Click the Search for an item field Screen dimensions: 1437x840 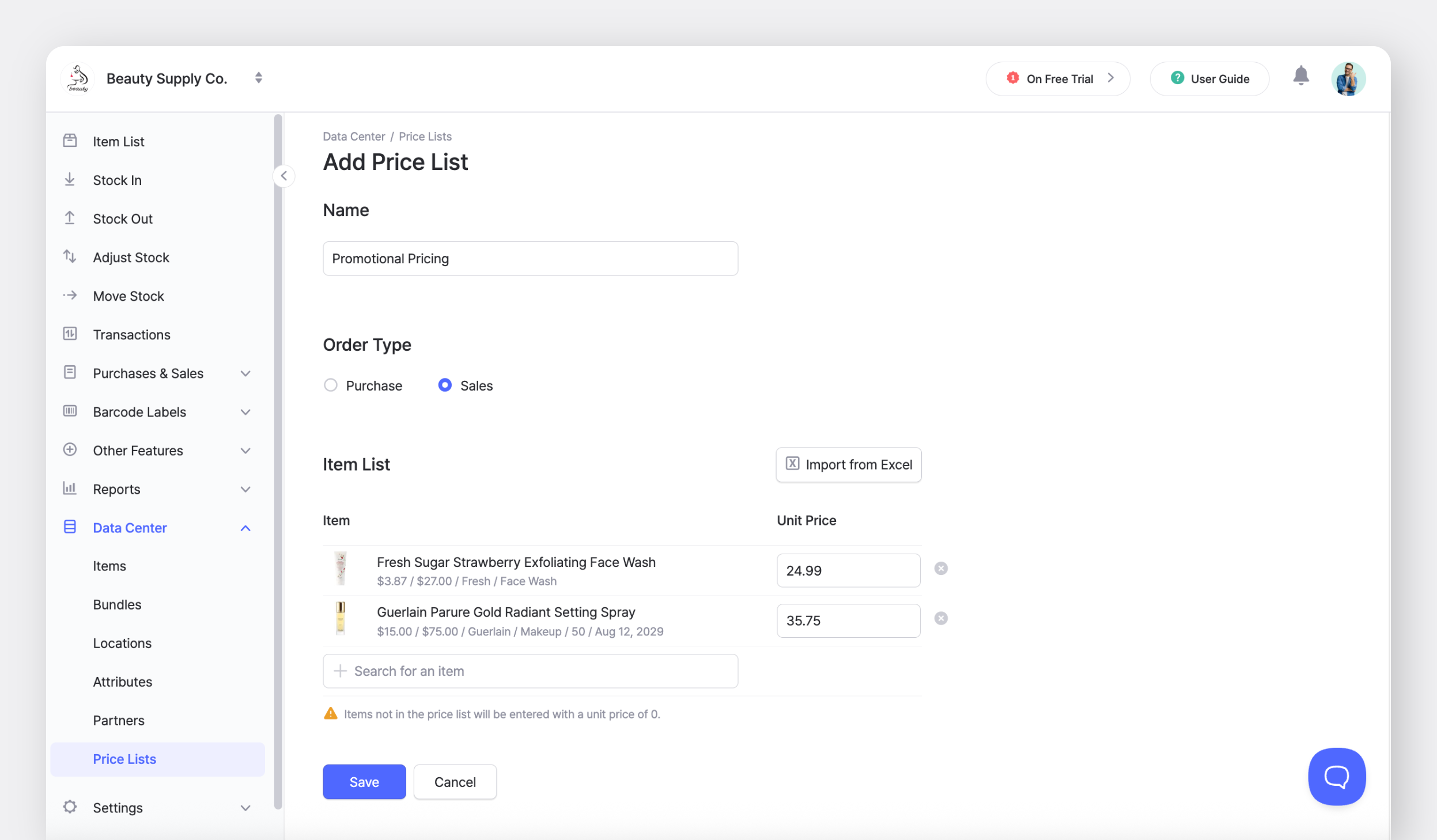tap(530, 671)
